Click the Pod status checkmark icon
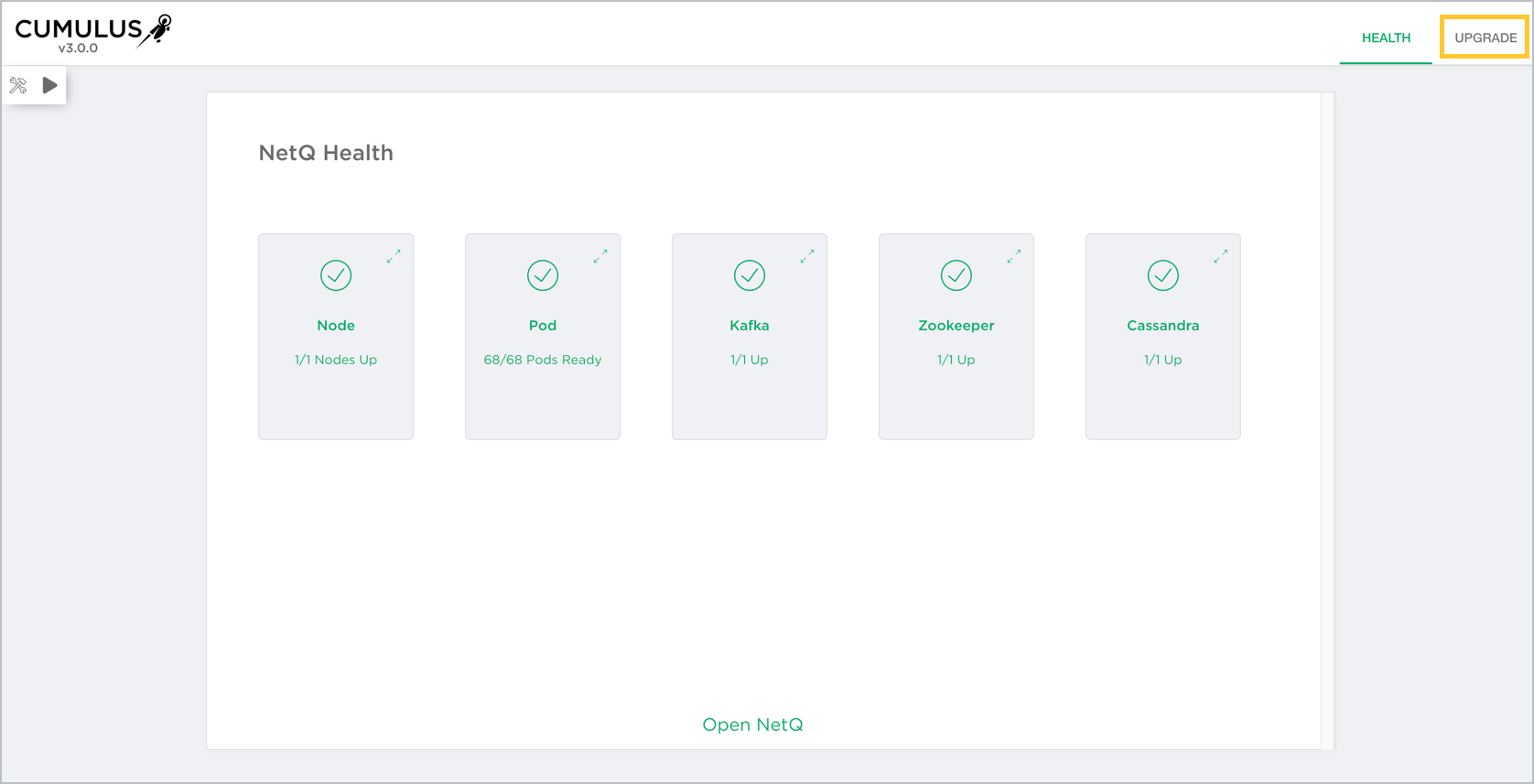 point(543,275)
